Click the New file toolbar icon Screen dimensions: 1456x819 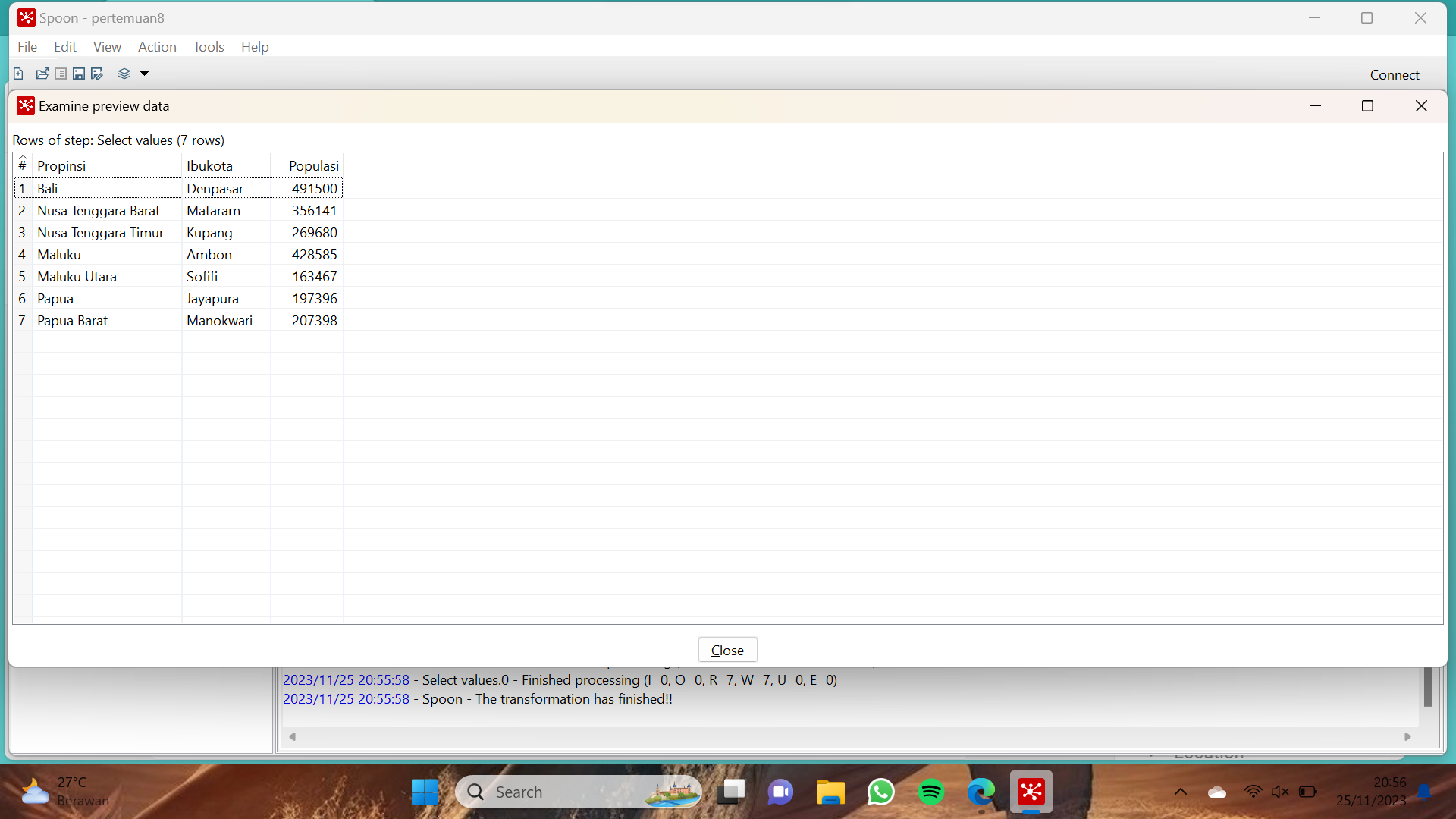point(18,74)
